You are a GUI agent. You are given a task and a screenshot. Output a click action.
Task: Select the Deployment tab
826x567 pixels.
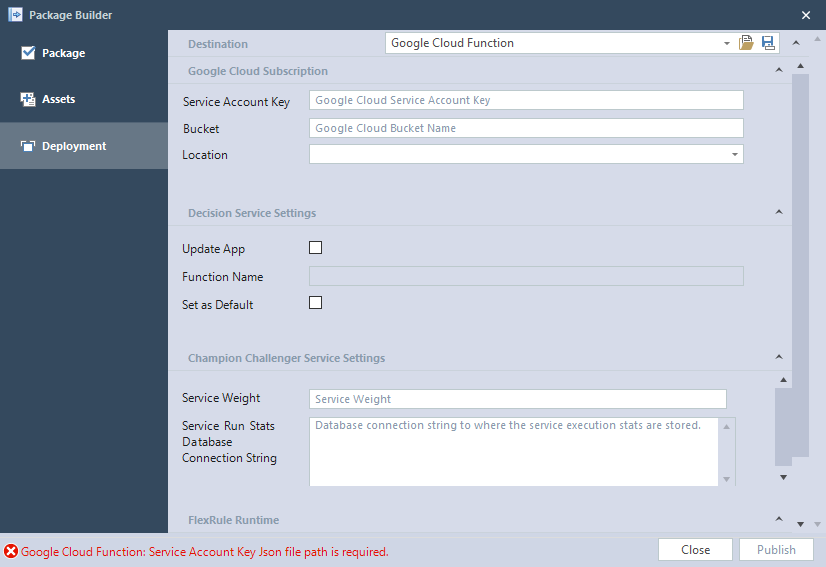(84, 146)
